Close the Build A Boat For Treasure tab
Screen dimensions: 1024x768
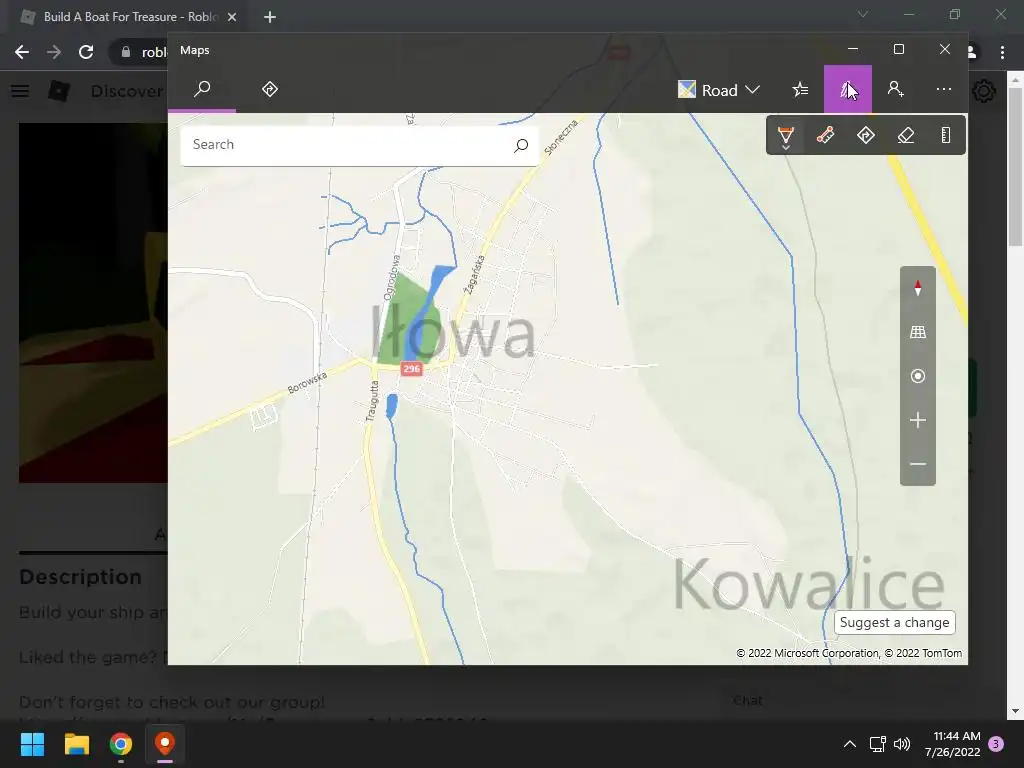232,17
